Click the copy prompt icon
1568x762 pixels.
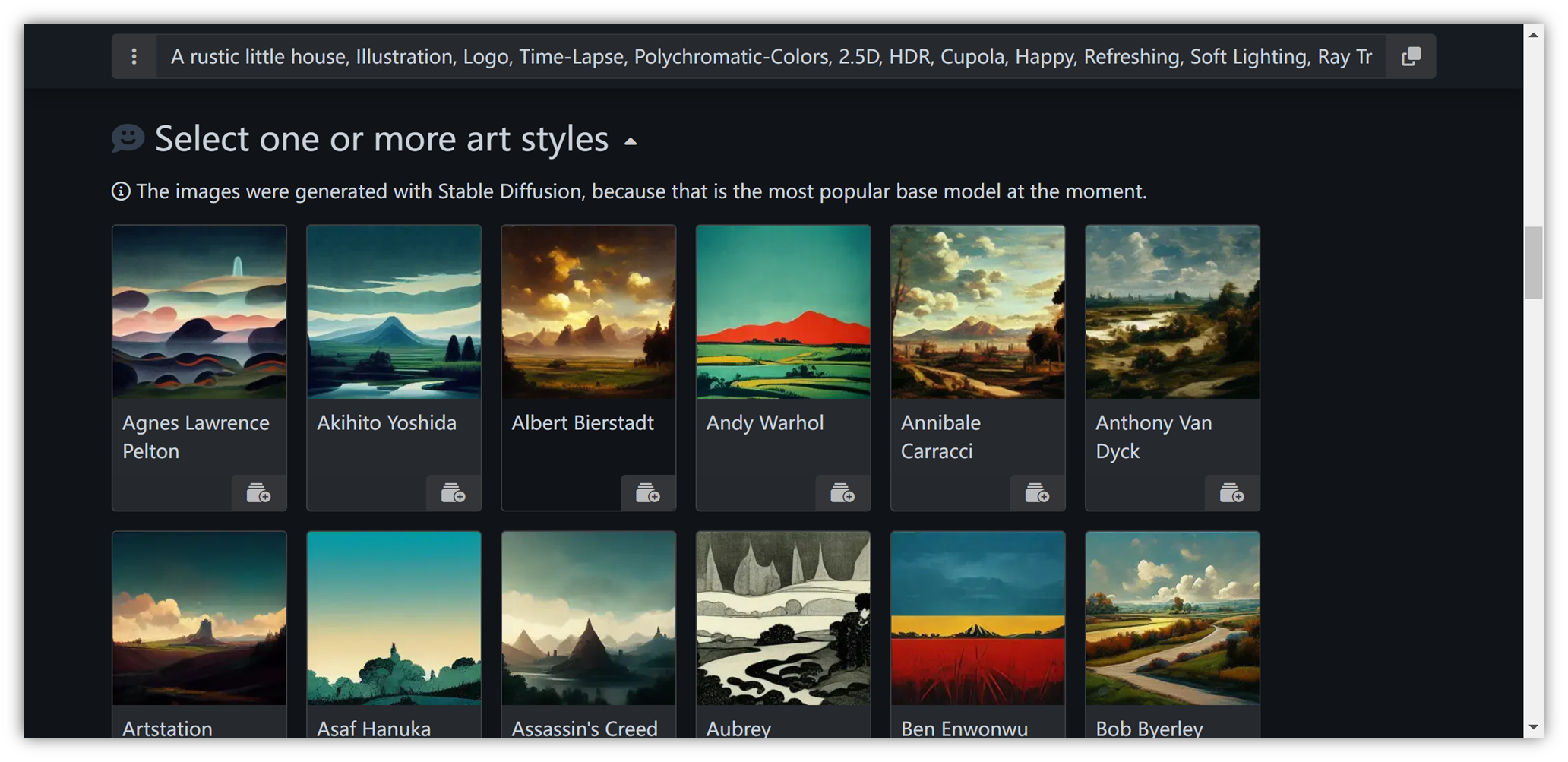click(1411, 56)
